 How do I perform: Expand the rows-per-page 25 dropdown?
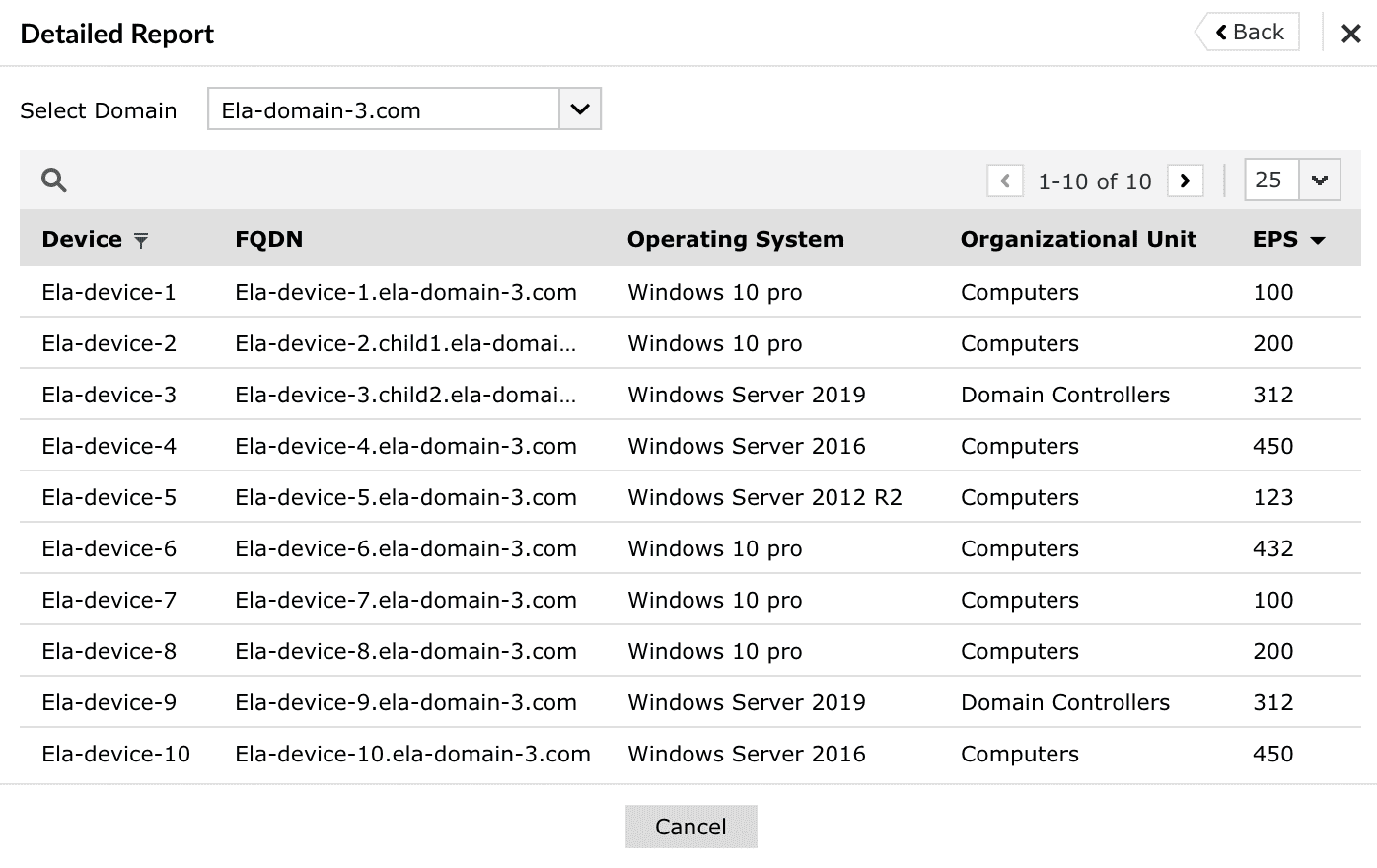(x=1320, y=181)
